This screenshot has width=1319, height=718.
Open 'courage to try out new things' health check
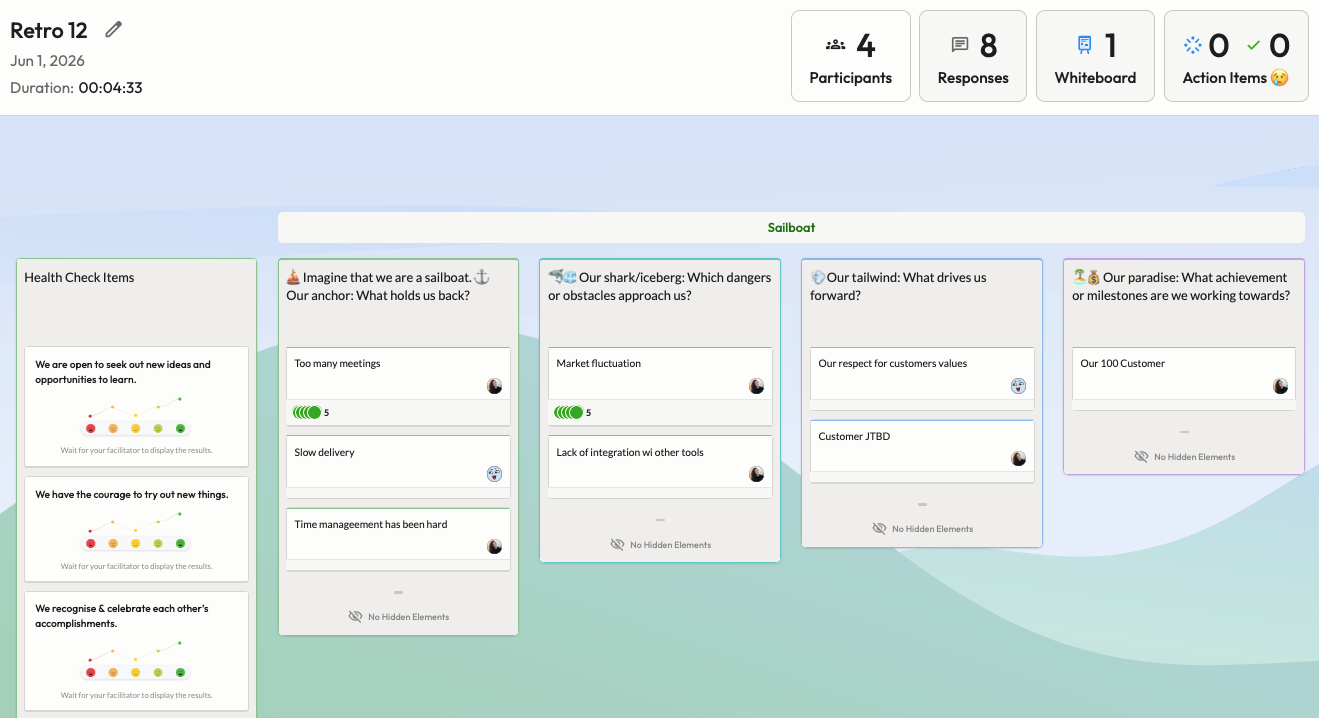tap(136, 529)
